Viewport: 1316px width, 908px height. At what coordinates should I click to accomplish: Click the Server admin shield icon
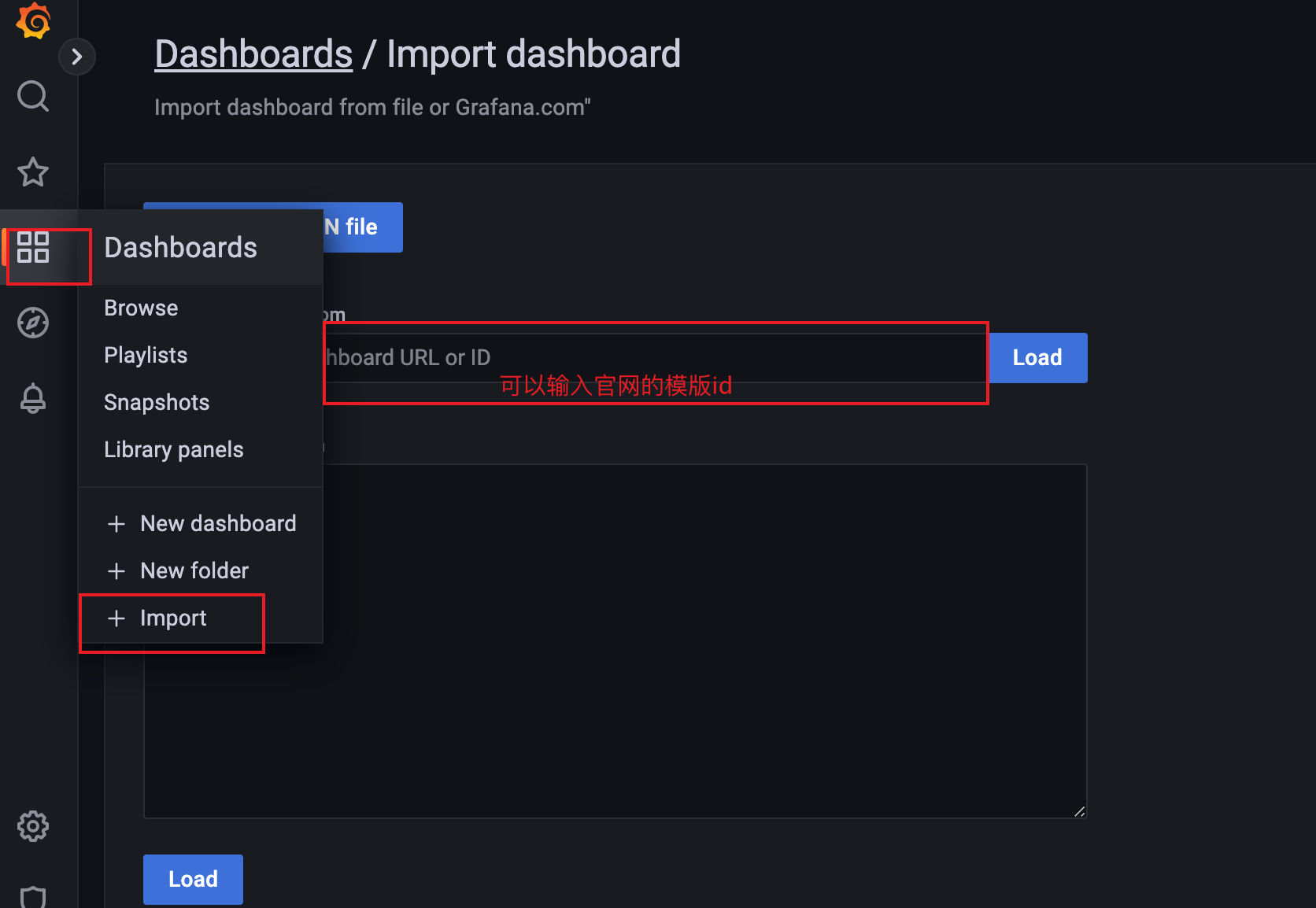point(33,897)
